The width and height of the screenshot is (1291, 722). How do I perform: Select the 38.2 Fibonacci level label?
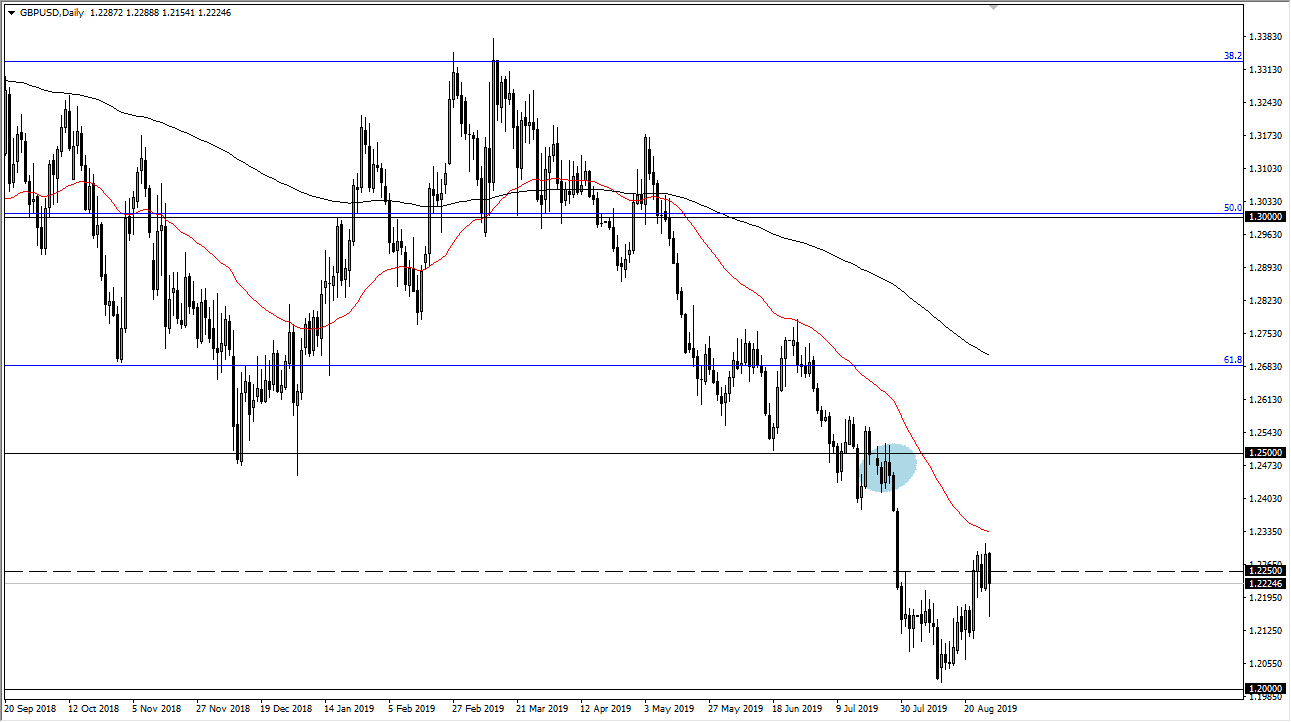coord(1232,57)
